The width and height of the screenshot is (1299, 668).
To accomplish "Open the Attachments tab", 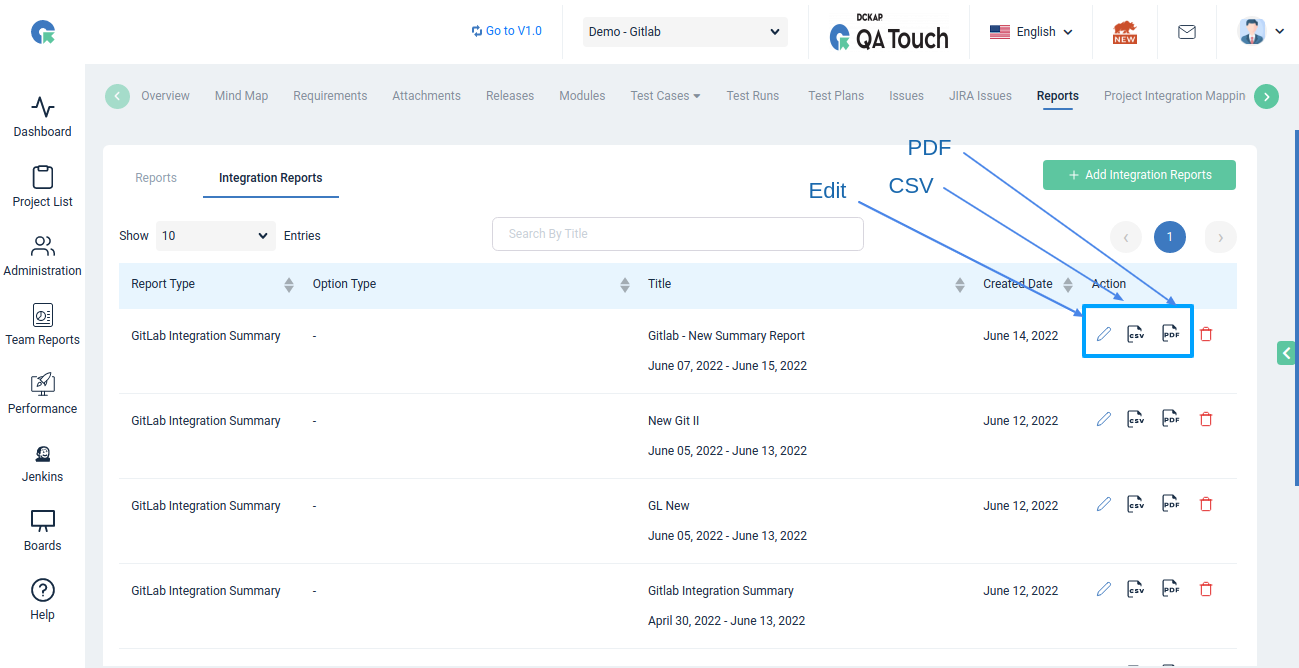I will 426,96.
